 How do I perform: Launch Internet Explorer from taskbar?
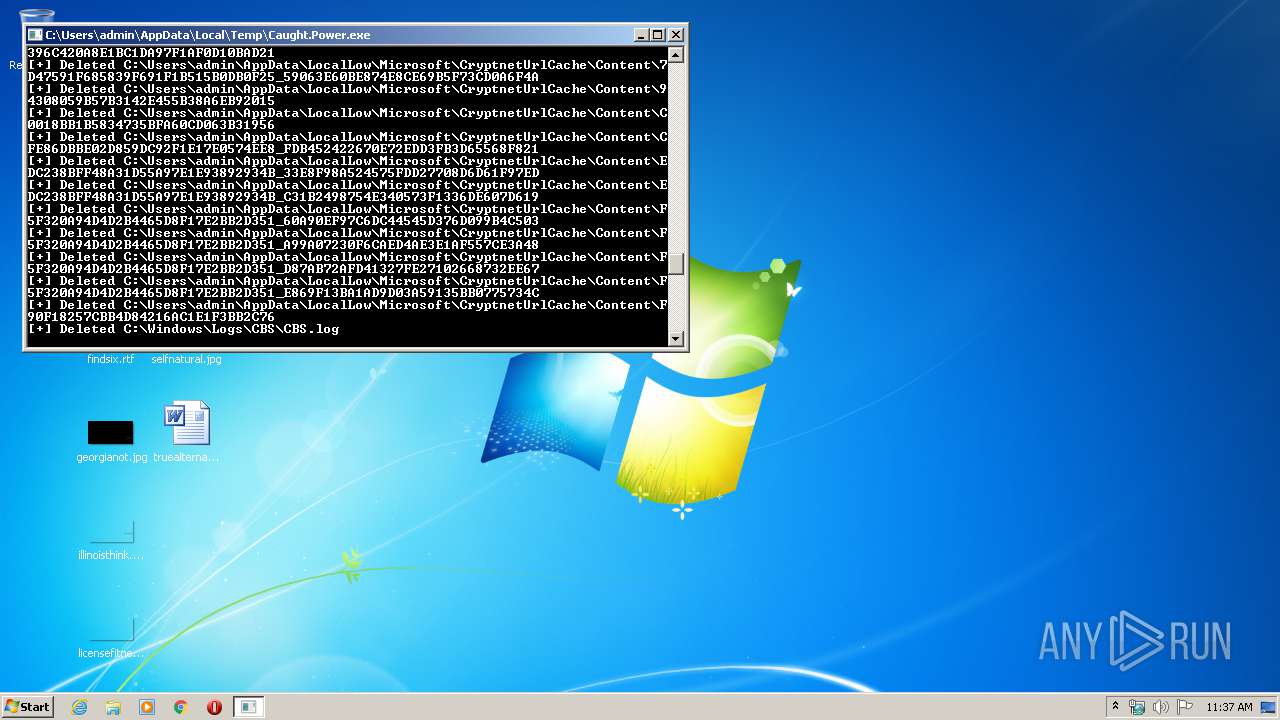point(80,707)
